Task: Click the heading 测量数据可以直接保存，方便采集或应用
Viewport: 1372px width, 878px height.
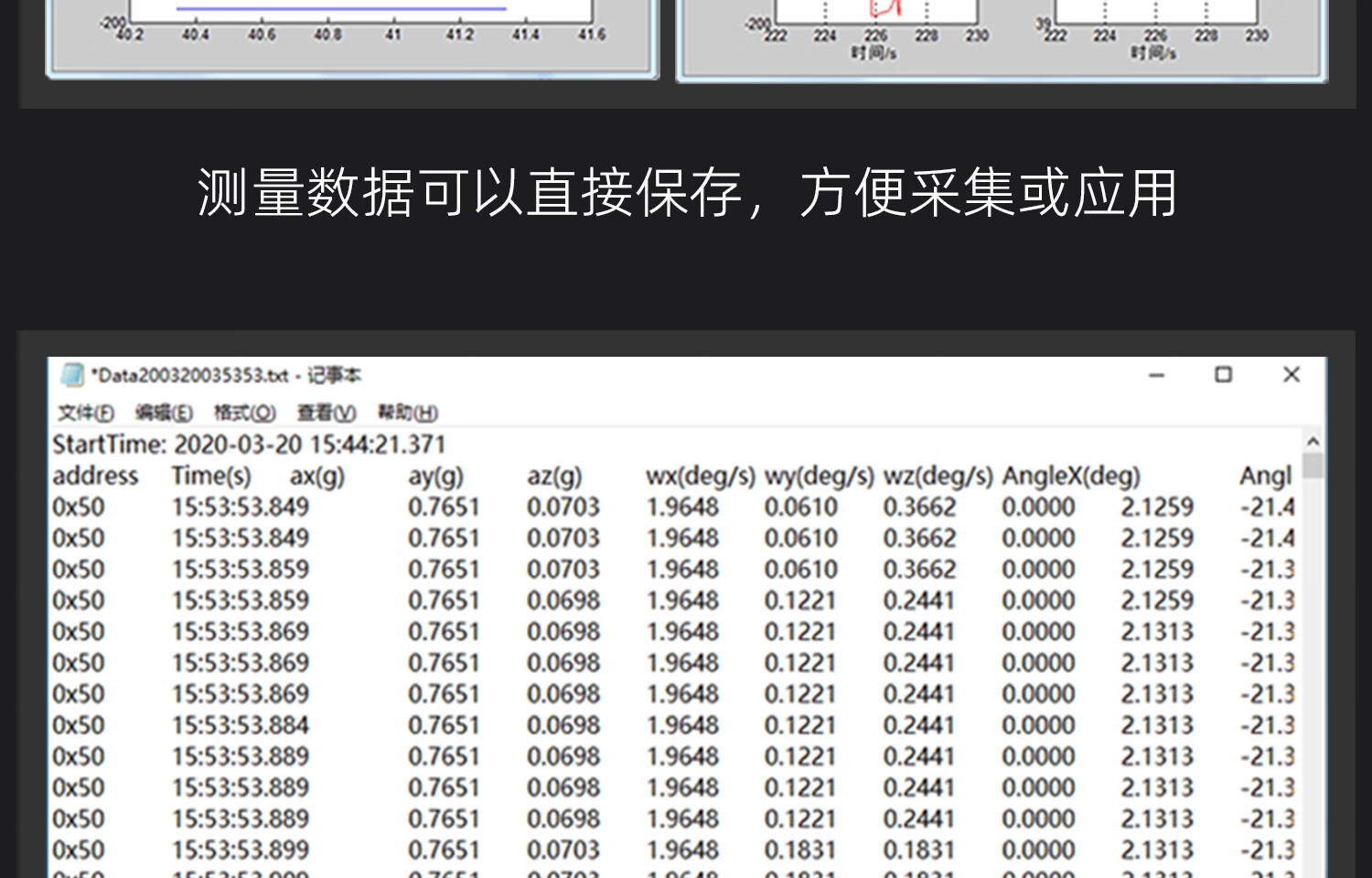Action: [687, 193]
